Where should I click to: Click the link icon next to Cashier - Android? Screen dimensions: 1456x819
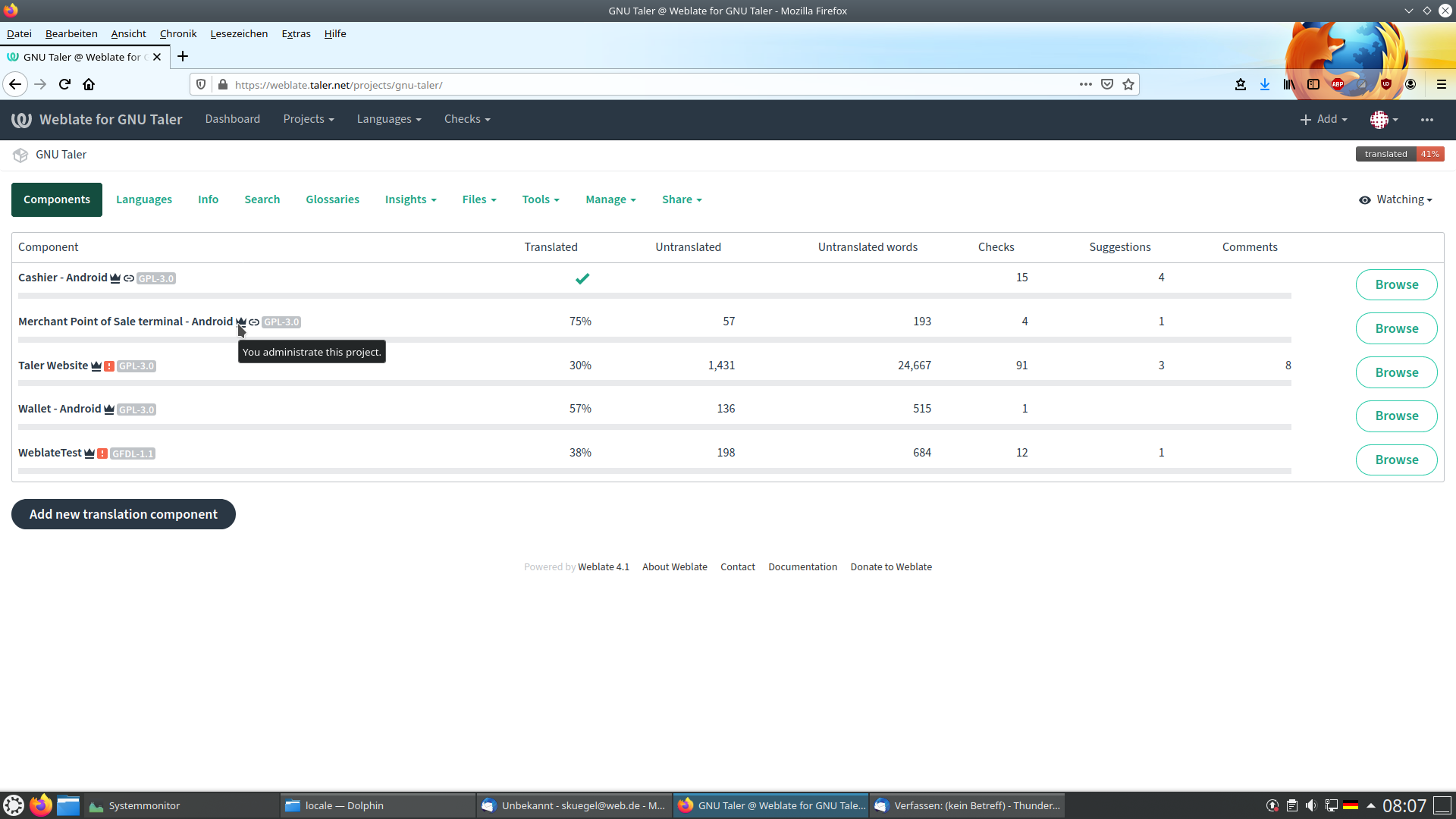pos(129,278)
